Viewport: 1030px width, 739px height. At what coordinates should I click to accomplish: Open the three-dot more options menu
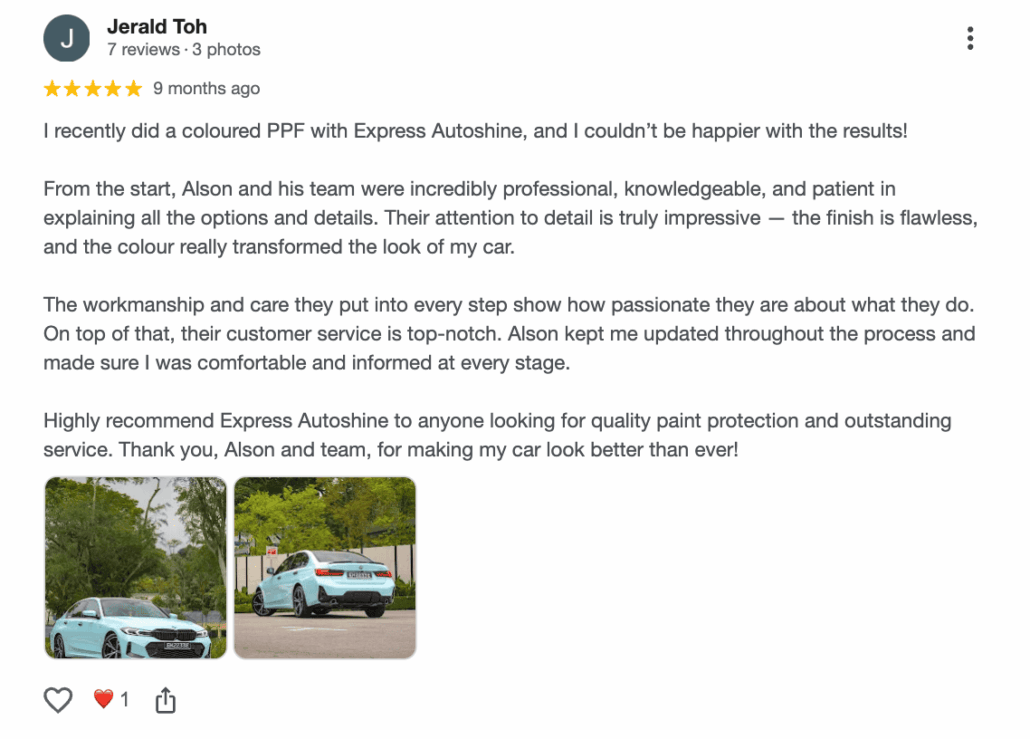[x=970, y=39]
